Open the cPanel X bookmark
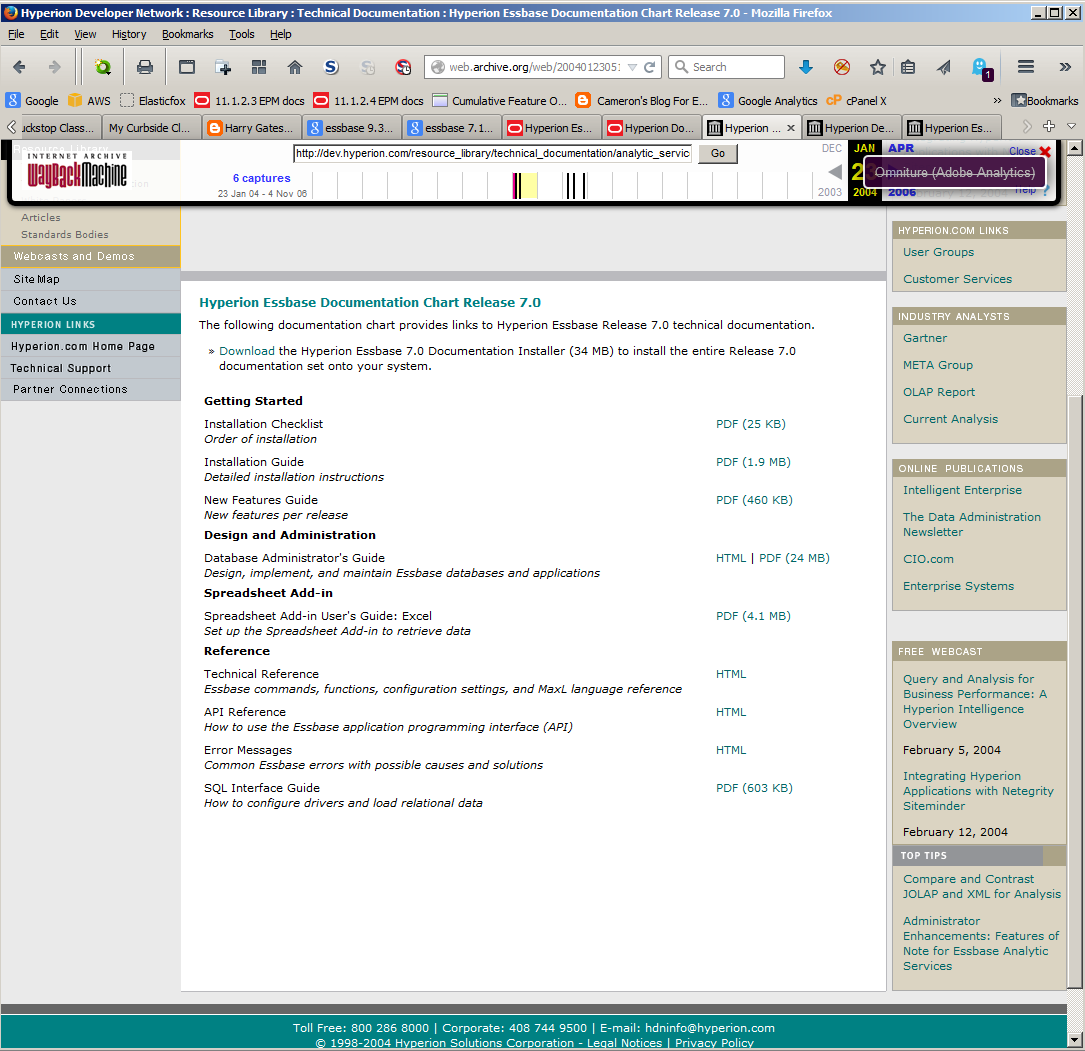Screen dimensions: 1085x1051 (x=857, y=100)
